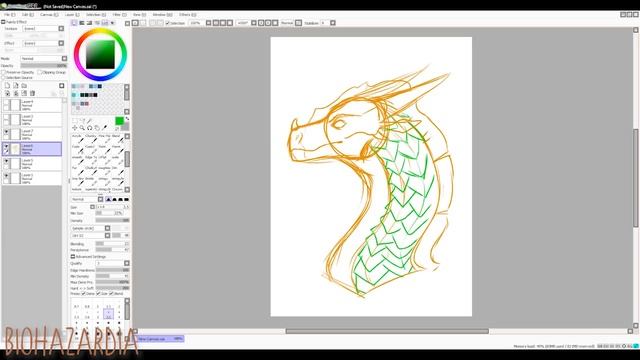Toggle visibility of bottom layer in list
The image size is (640, 360).
pos(6,176)
